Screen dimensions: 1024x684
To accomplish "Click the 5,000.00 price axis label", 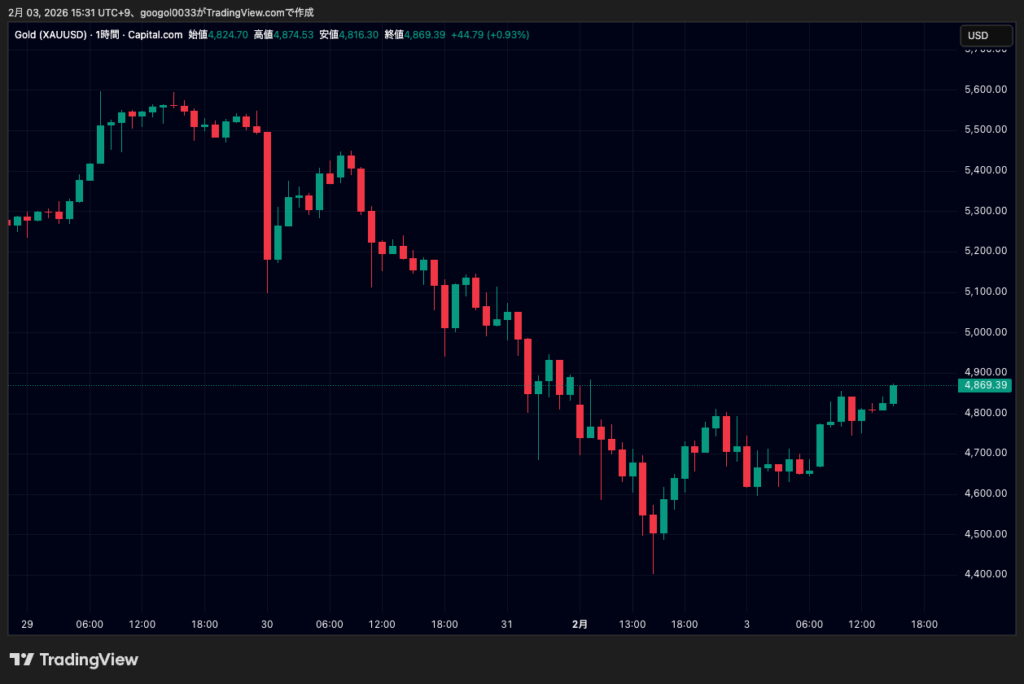I will (981, 332).
